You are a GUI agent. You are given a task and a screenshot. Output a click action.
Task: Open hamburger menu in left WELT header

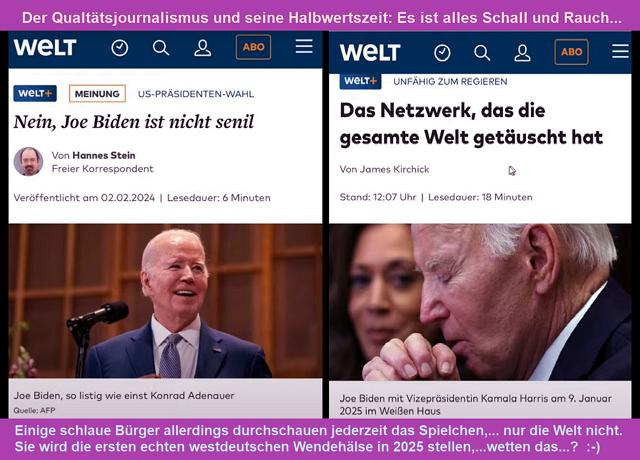tap(304, 47)
